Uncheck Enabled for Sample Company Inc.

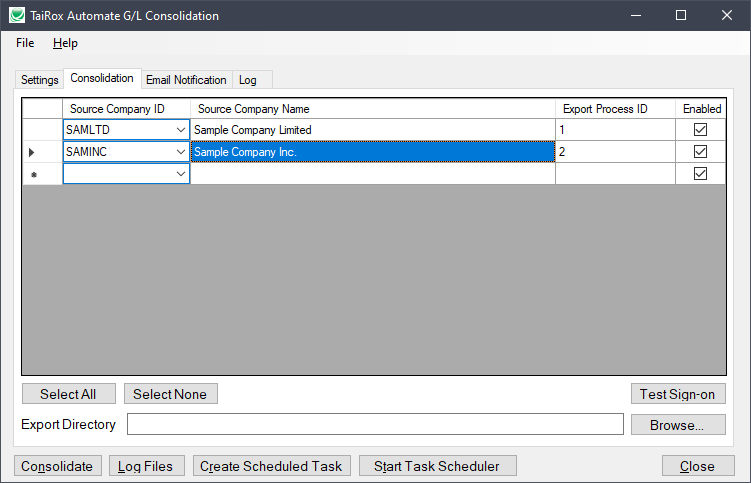(700, 151)
